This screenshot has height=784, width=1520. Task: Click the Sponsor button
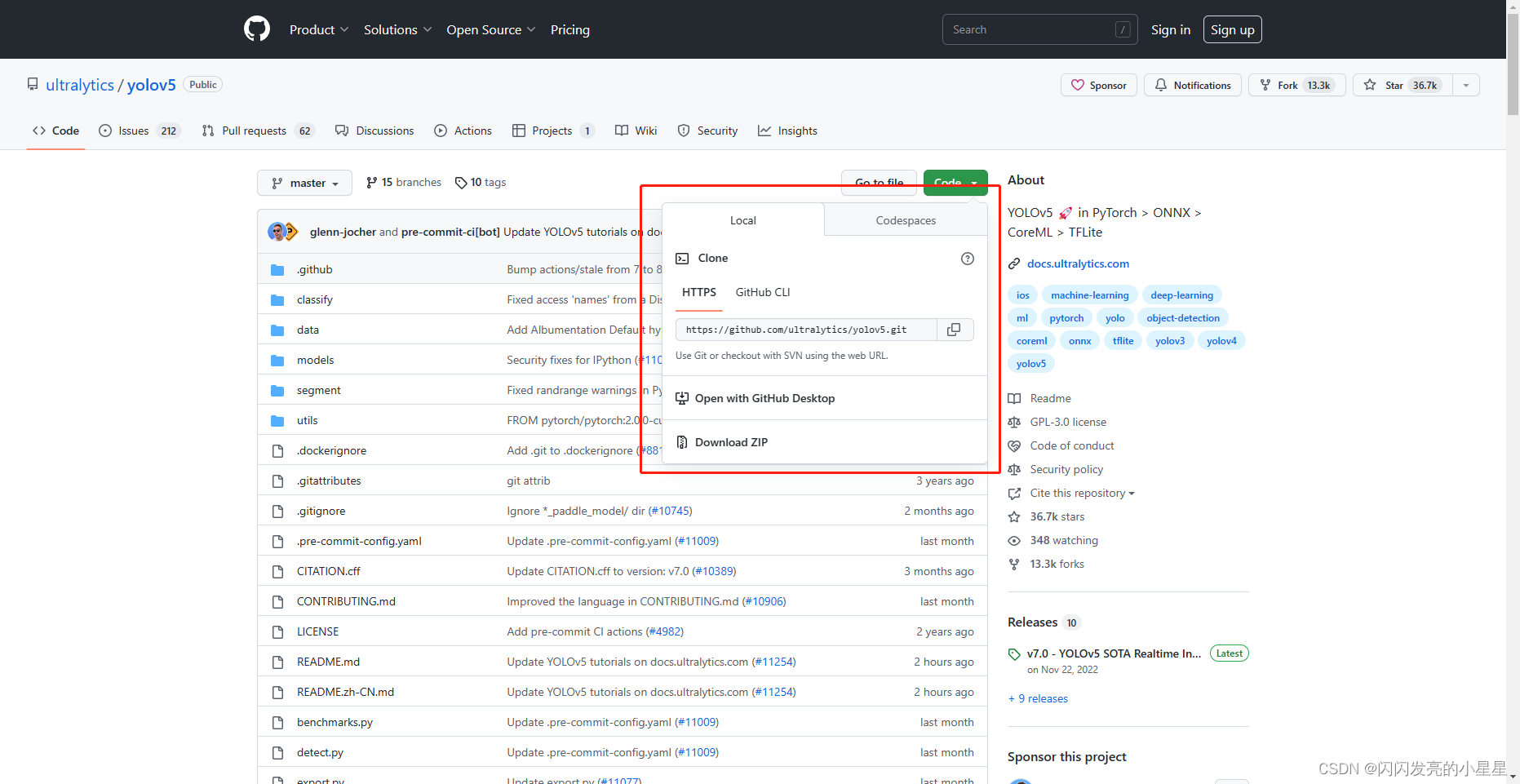pyautogui.click(x=1099, y=85)
